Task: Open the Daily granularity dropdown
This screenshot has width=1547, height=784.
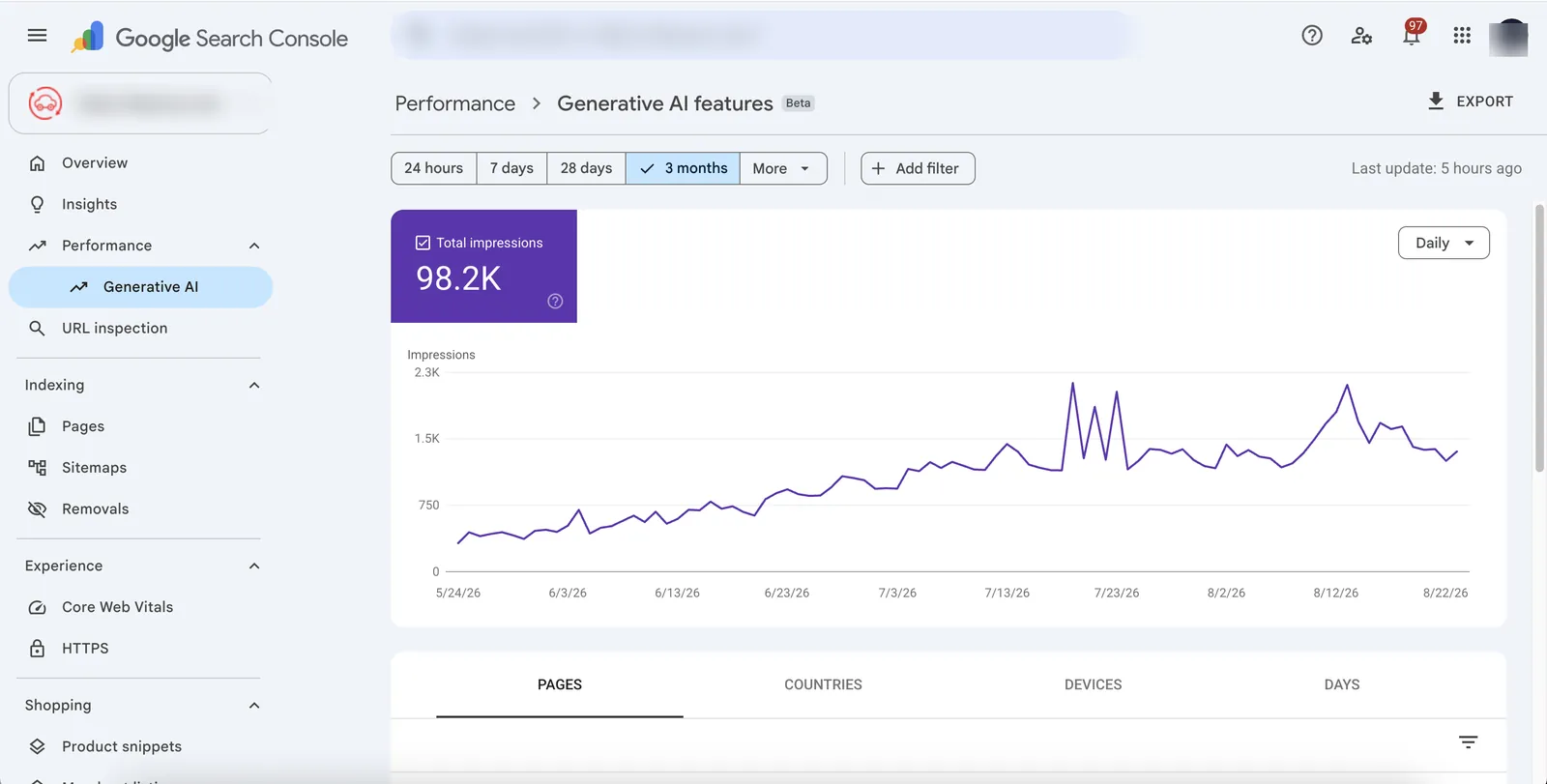Action: click(1444, 243)
